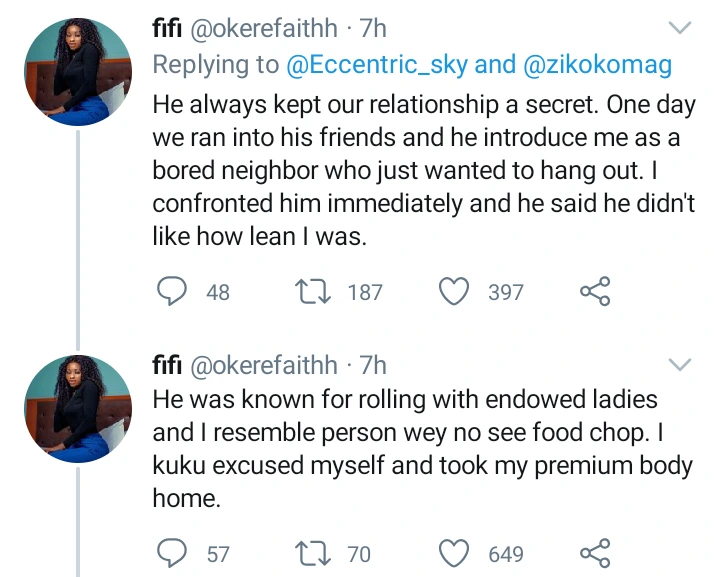
Task: Share the 'premium body home' tweet
Action: tap(594, 553)
